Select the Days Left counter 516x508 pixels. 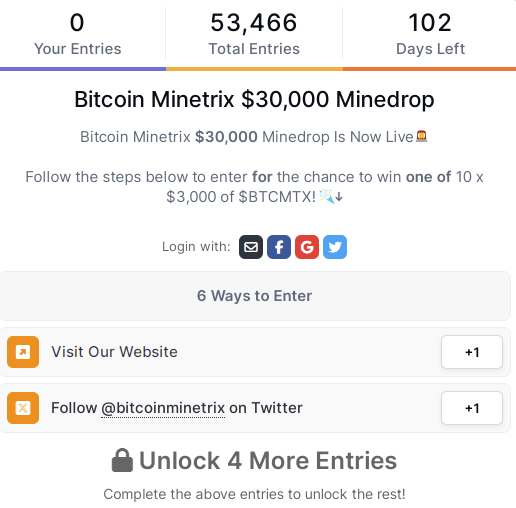(x=430, y=33)
